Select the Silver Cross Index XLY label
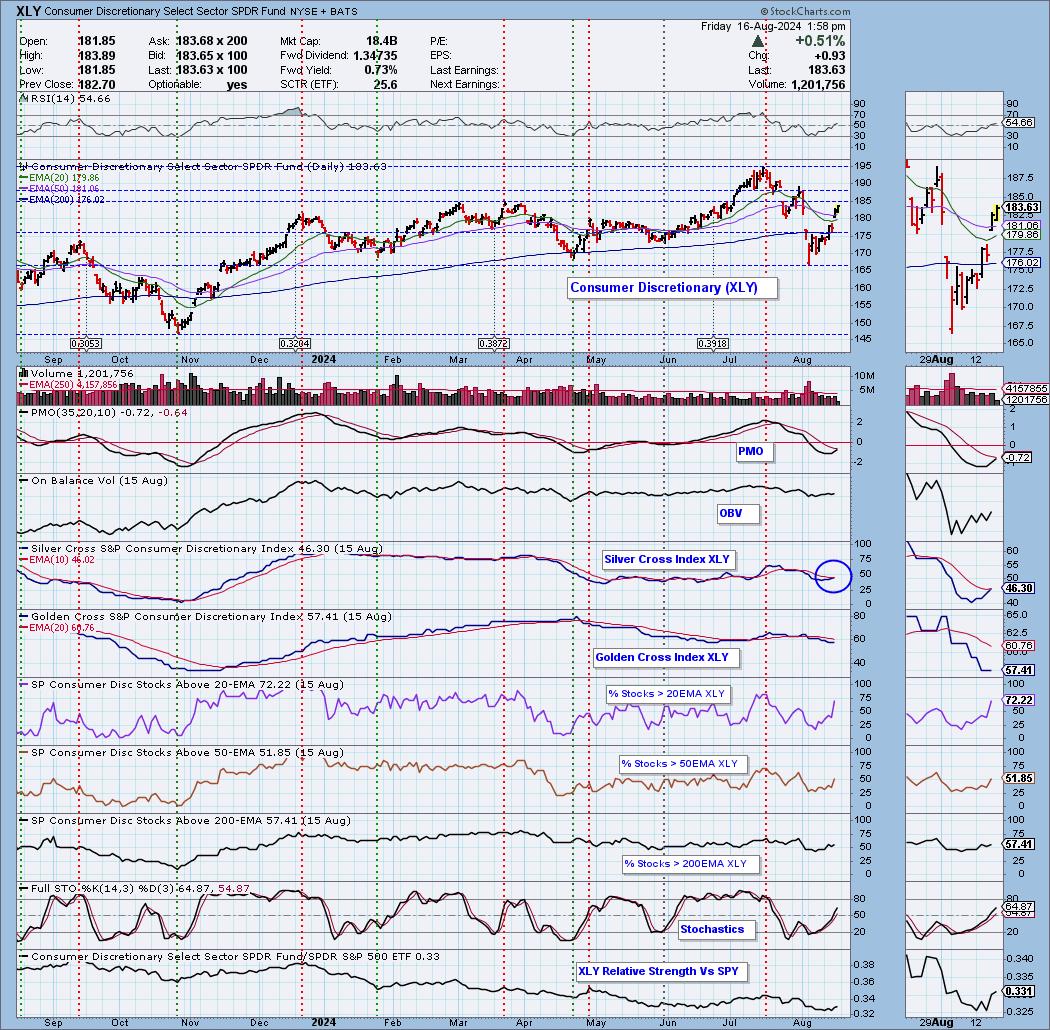The width and height of the screenshot is (1050, 1030). pyautogui.click(x=666, y=559)
